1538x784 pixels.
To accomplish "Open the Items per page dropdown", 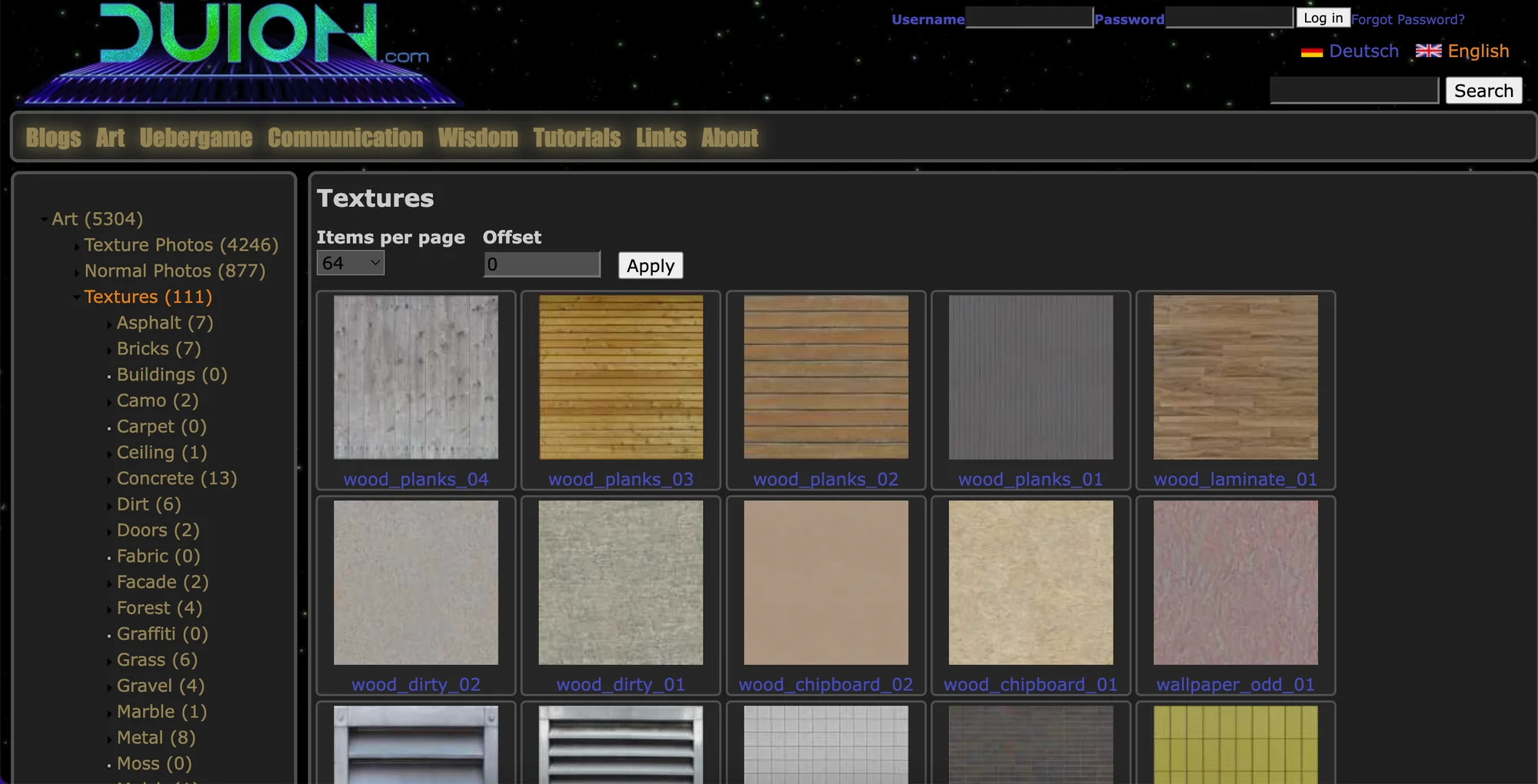I will 351,263.
